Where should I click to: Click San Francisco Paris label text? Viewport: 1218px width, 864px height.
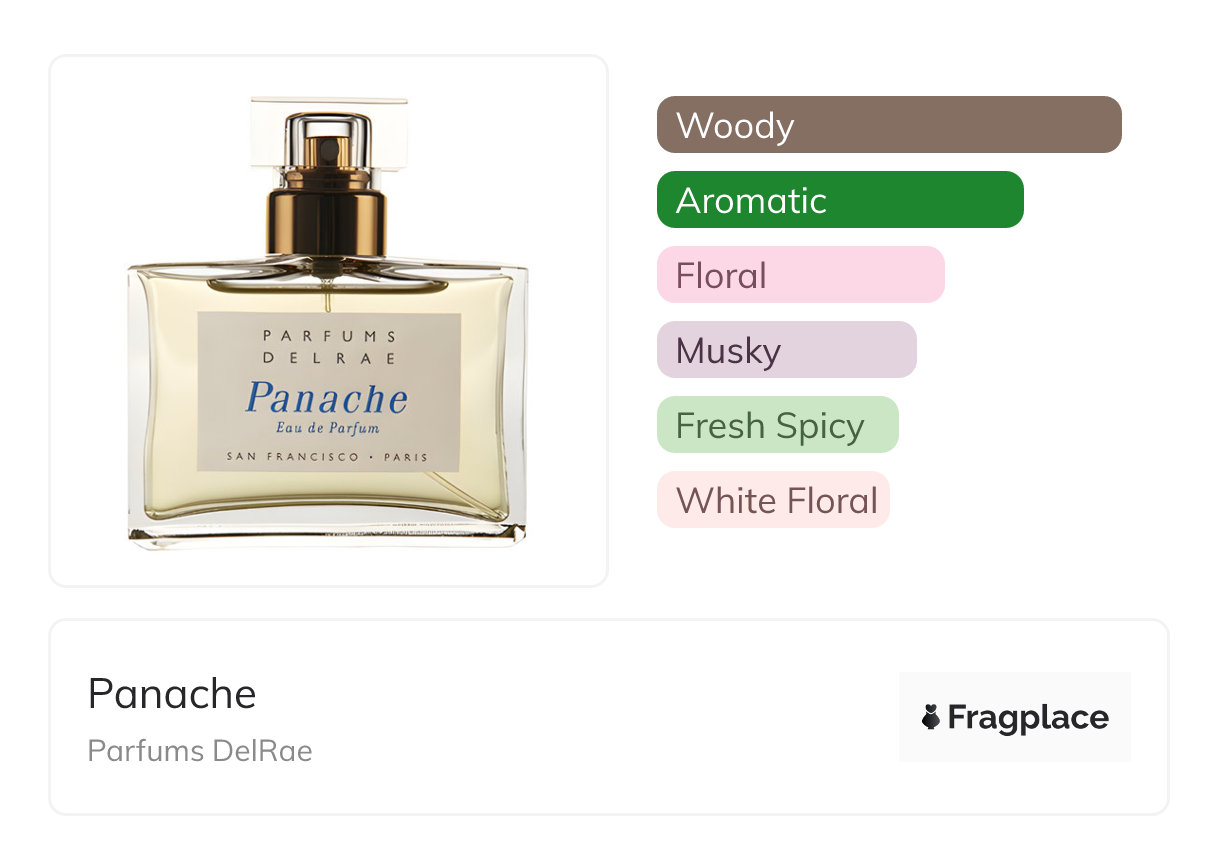(327, 457)
